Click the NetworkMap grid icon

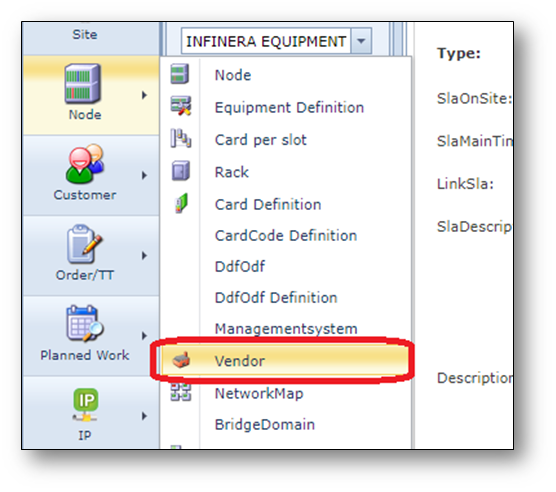181,392
